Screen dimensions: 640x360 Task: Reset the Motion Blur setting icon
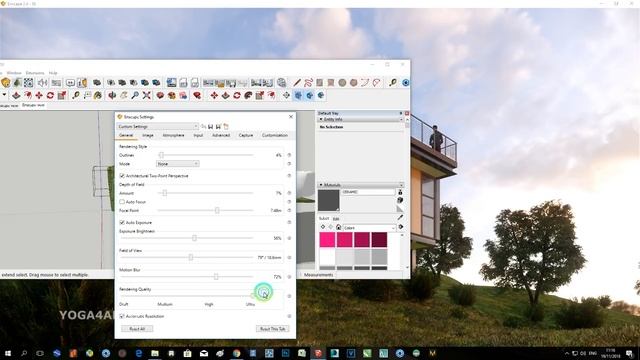pyautogui.click(x=289, y=277)
